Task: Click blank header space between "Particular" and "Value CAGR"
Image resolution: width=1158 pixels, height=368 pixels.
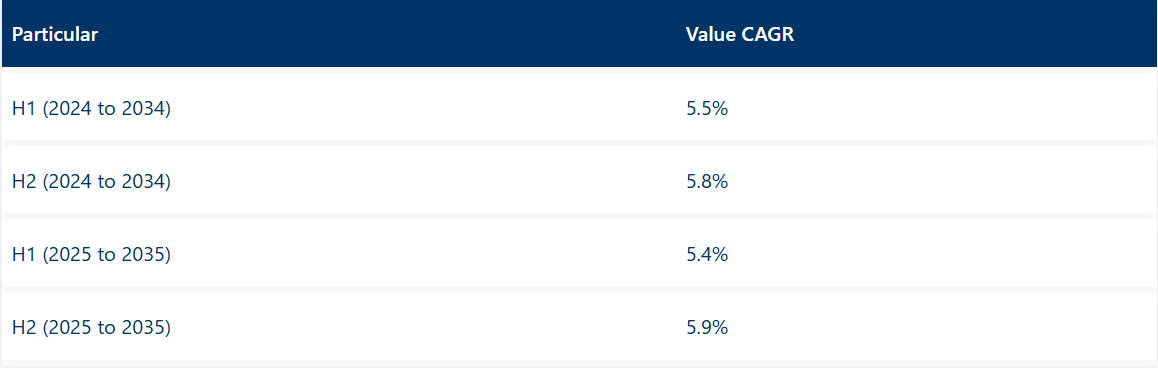Action: [x=391, y=35]
